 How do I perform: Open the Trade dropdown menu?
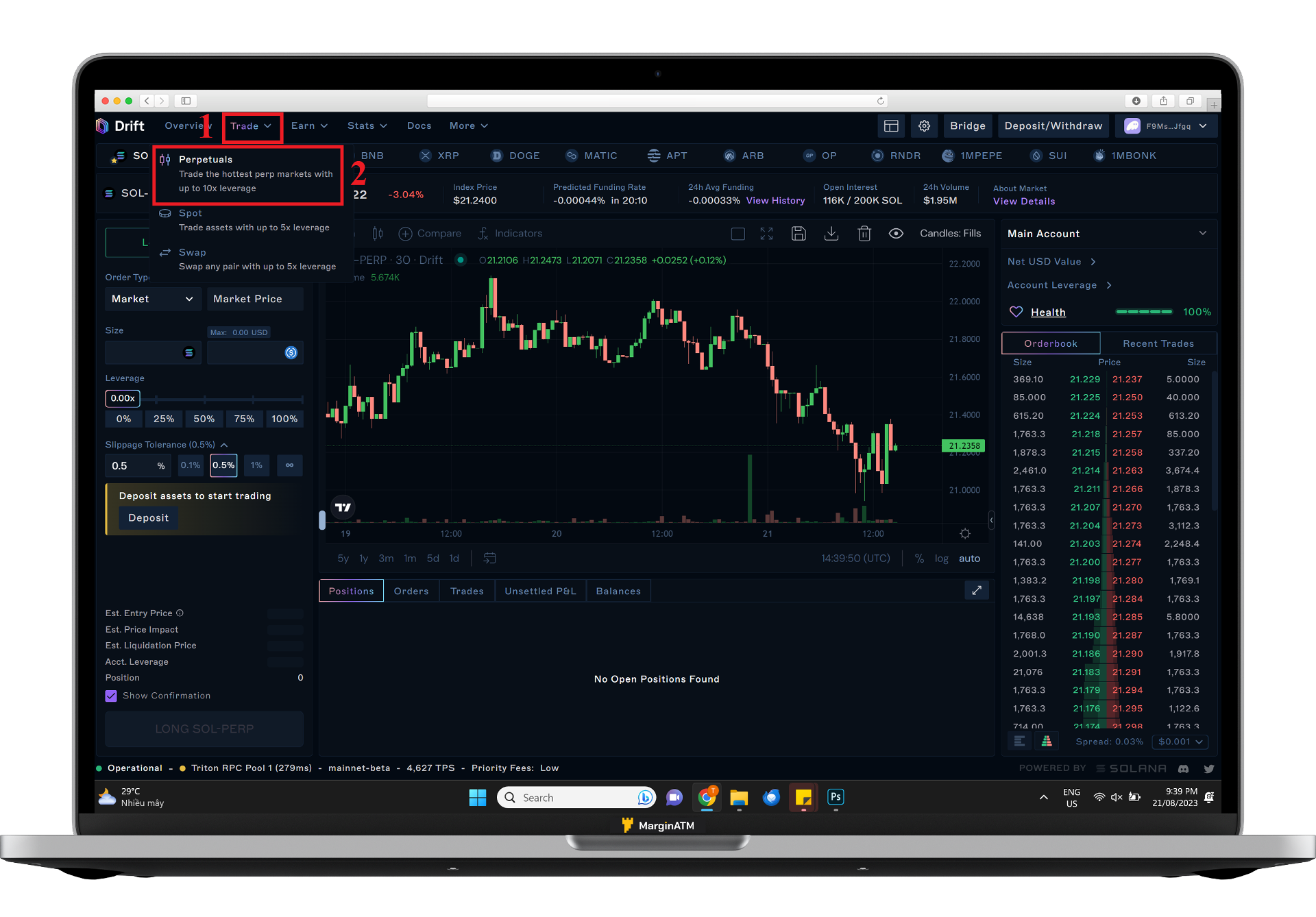point(252,126)
